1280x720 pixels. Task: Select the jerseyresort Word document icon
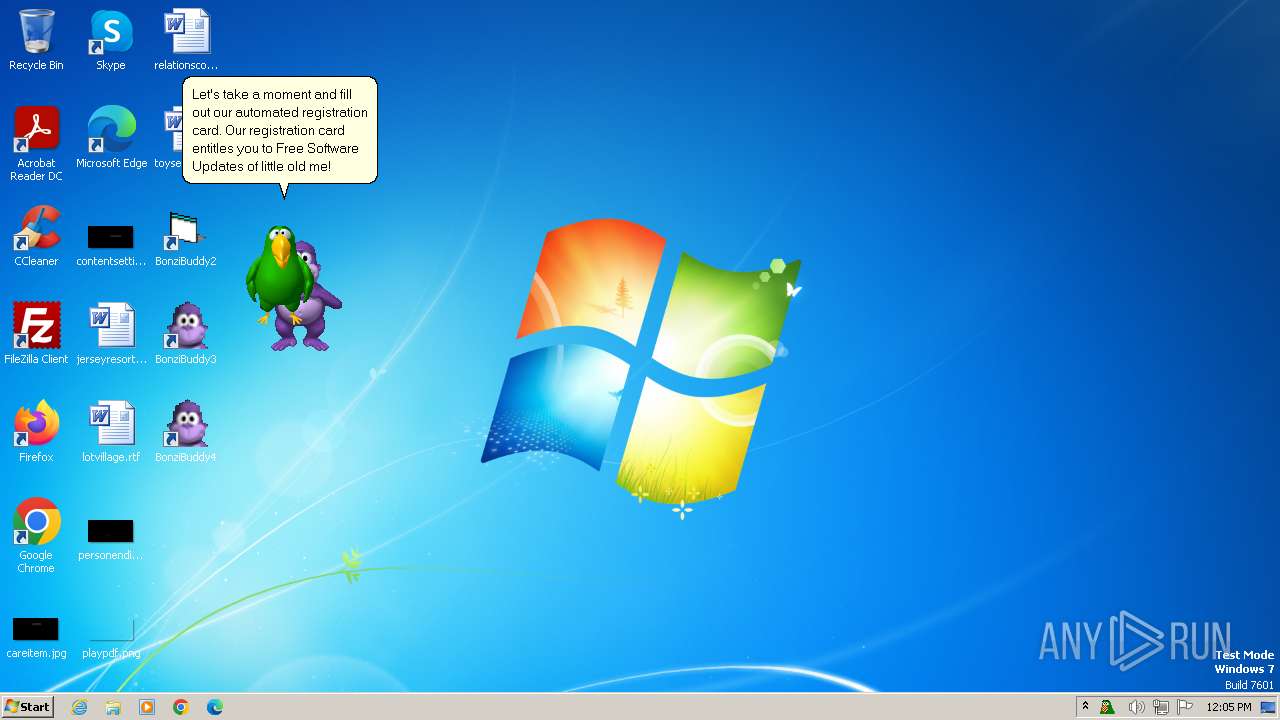[111, 334]
